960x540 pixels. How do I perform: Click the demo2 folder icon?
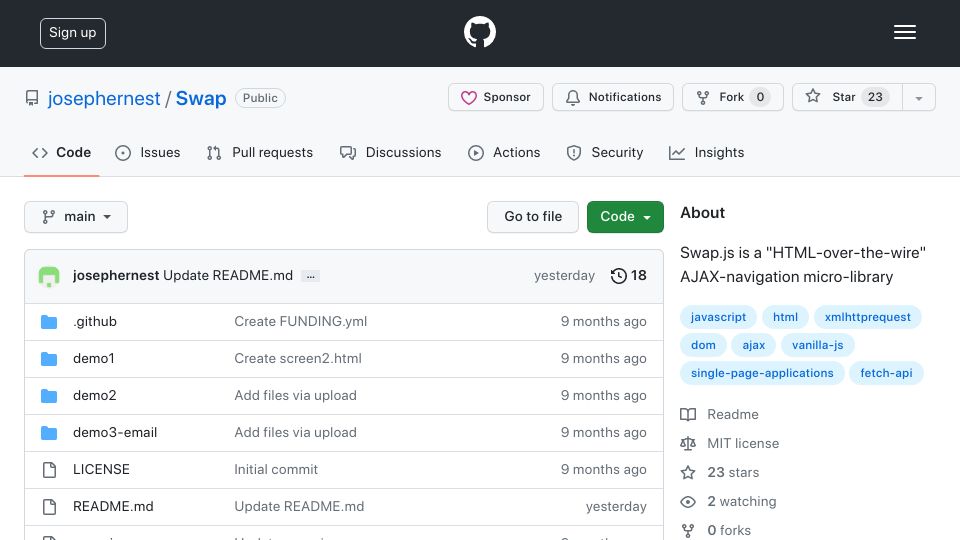pos(49,396)
